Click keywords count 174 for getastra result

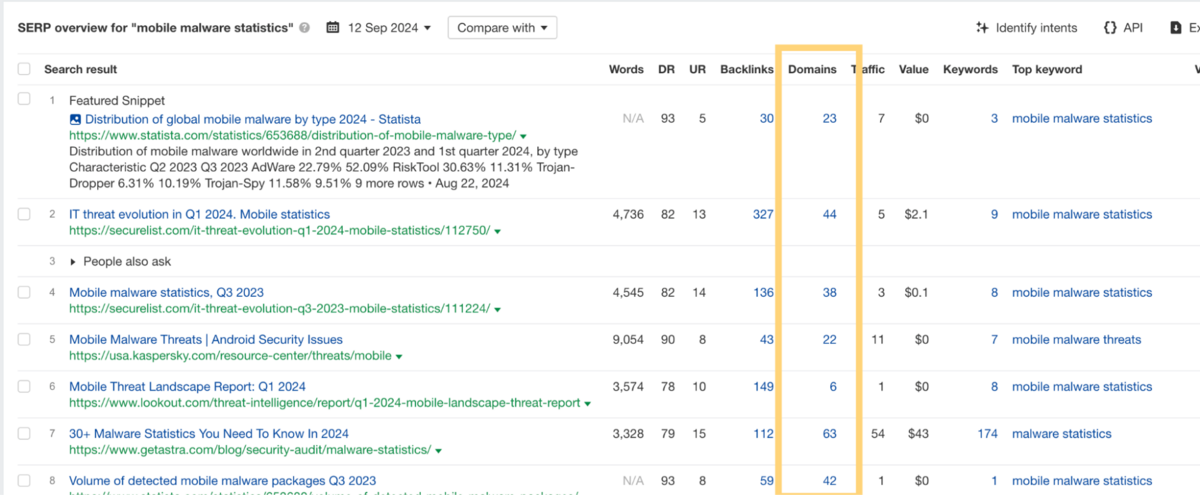pyautogui.click(x=988, y=434)
